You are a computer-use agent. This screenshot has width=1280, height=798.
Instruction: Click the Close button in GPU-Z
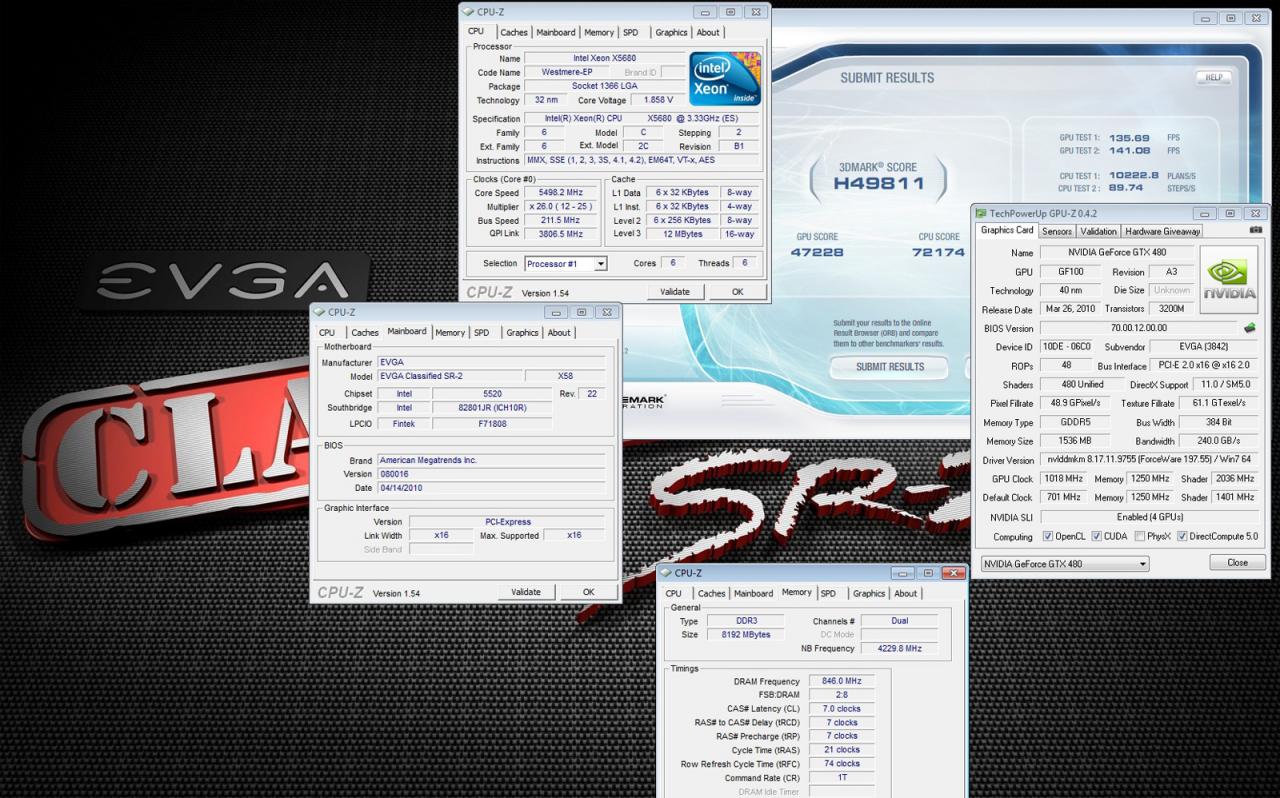coord(1237,563)
